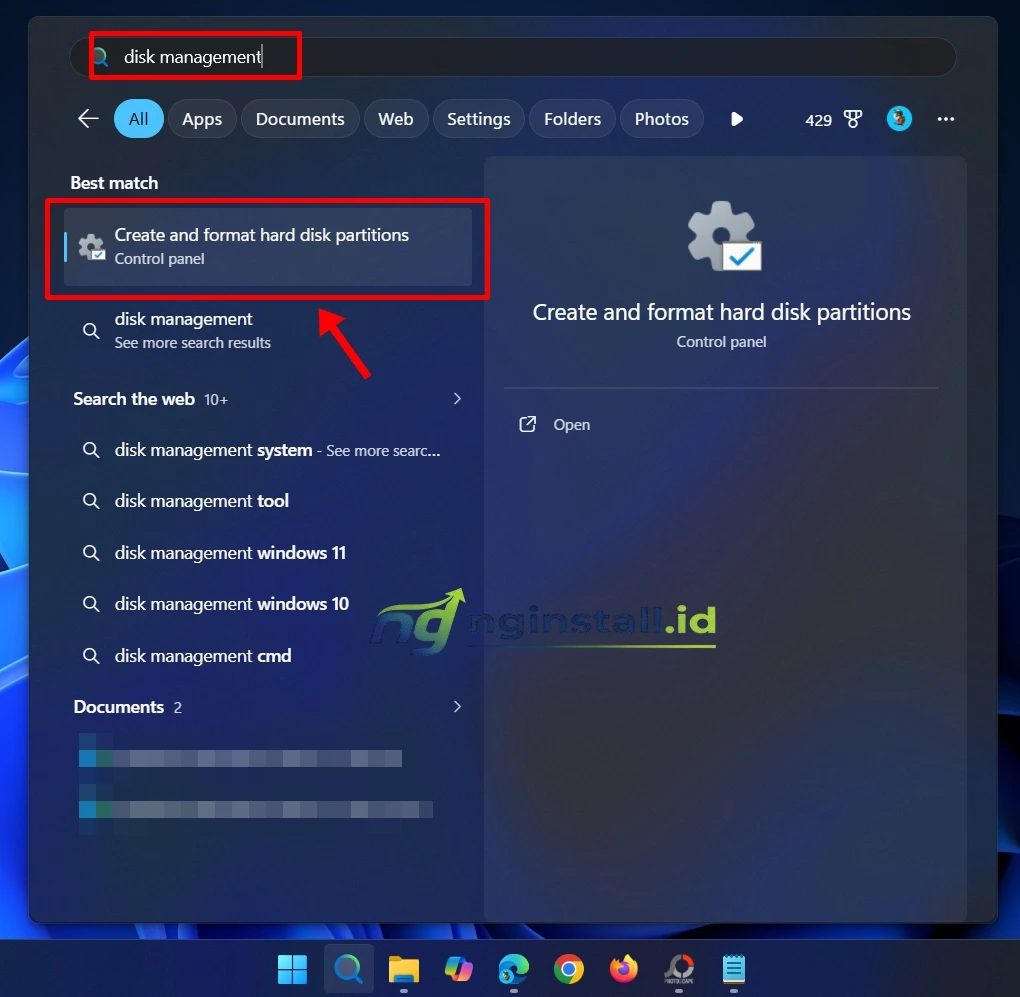The height and width of the screenshot is (997, 1020).
Task: Click the Search icon on taskbar
Action: pos(349,969)
